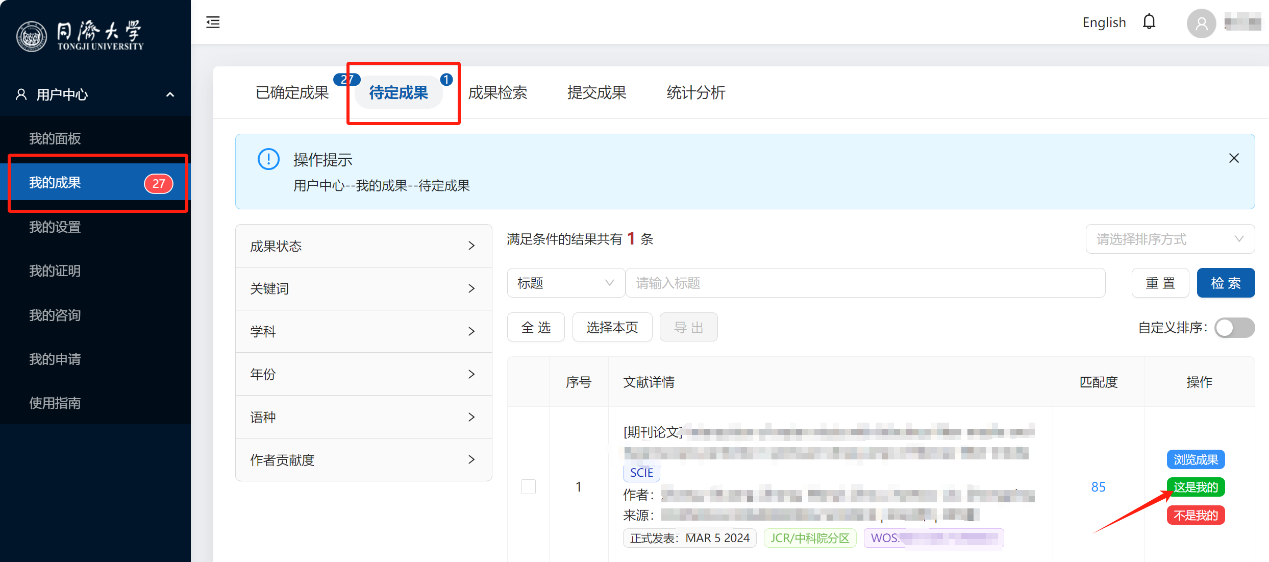Close the 操作提示 banner
Screen dimensions: 1269x562
[x=1234, y=158]
